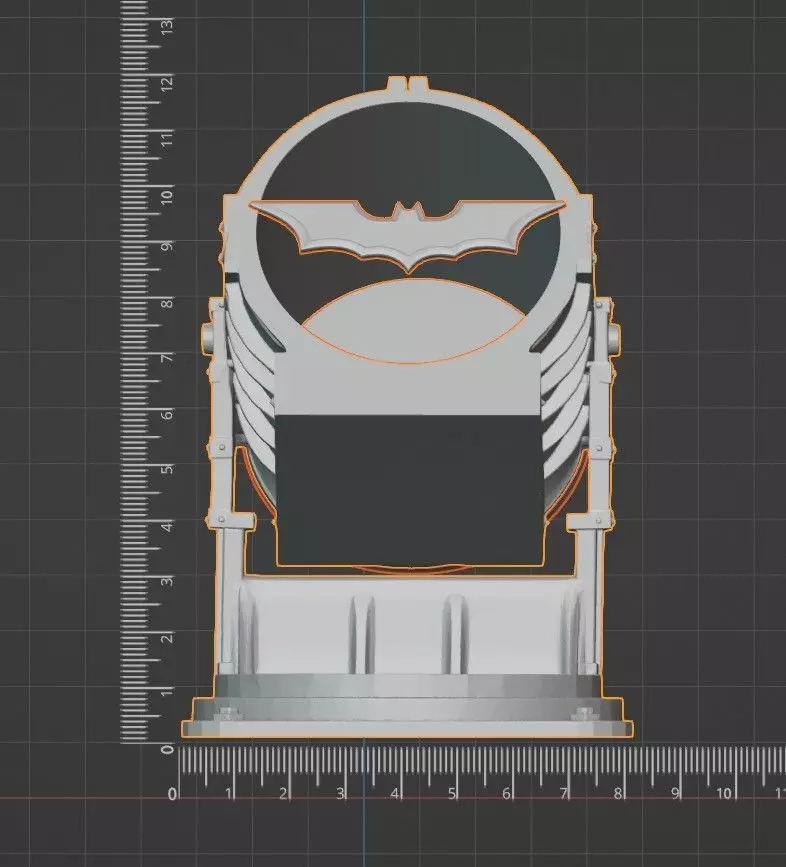Select the bat emblem on the model
Screen dimensions: 786x867
point(407,235)
